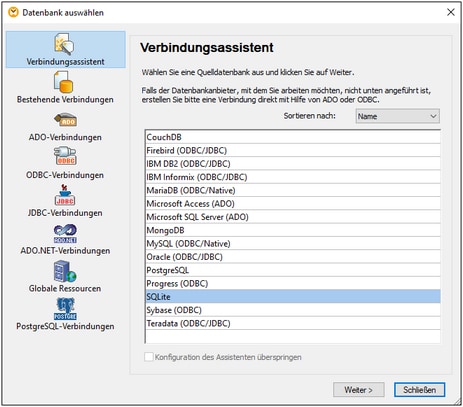Select IBM Informix (ODBC/JDBC) entry
Image resolution: width=463 pixels, height=407 pixels.
point(293,177)
